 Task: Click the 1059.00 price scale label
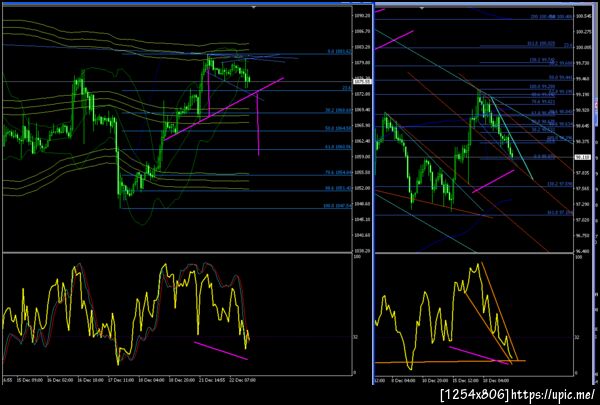click(x=361, y=157)
